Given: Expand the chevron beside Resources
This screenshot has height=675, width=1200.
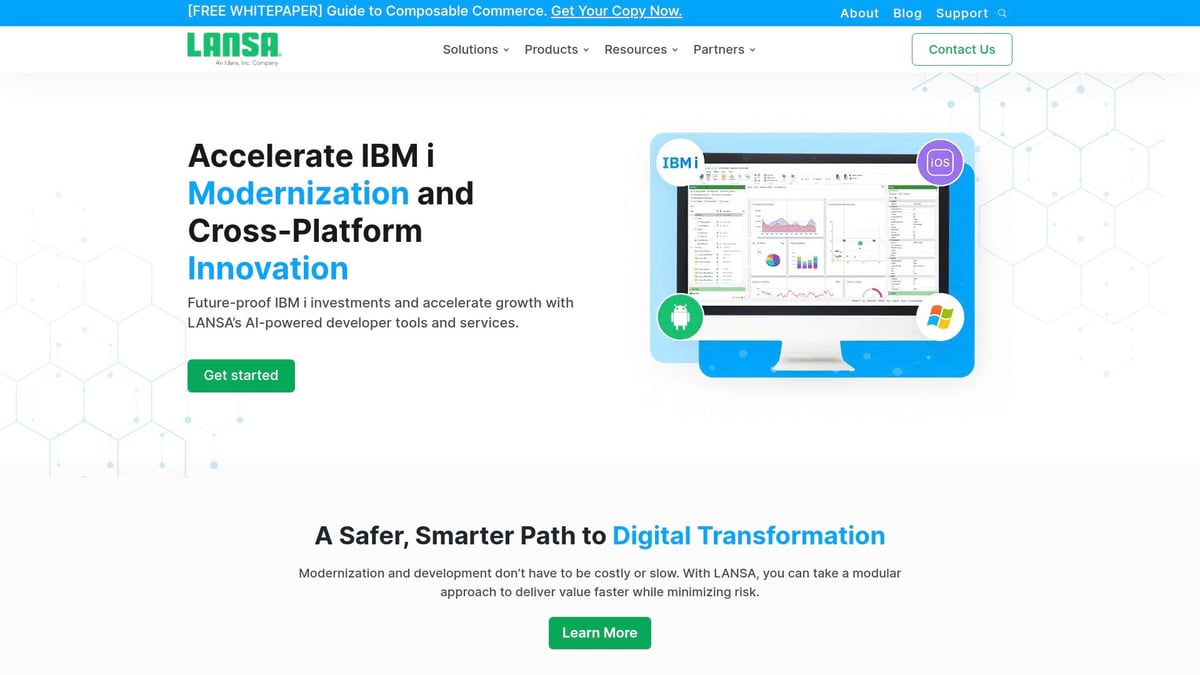Looking at the screenshot, I should [x=675, y=50].
